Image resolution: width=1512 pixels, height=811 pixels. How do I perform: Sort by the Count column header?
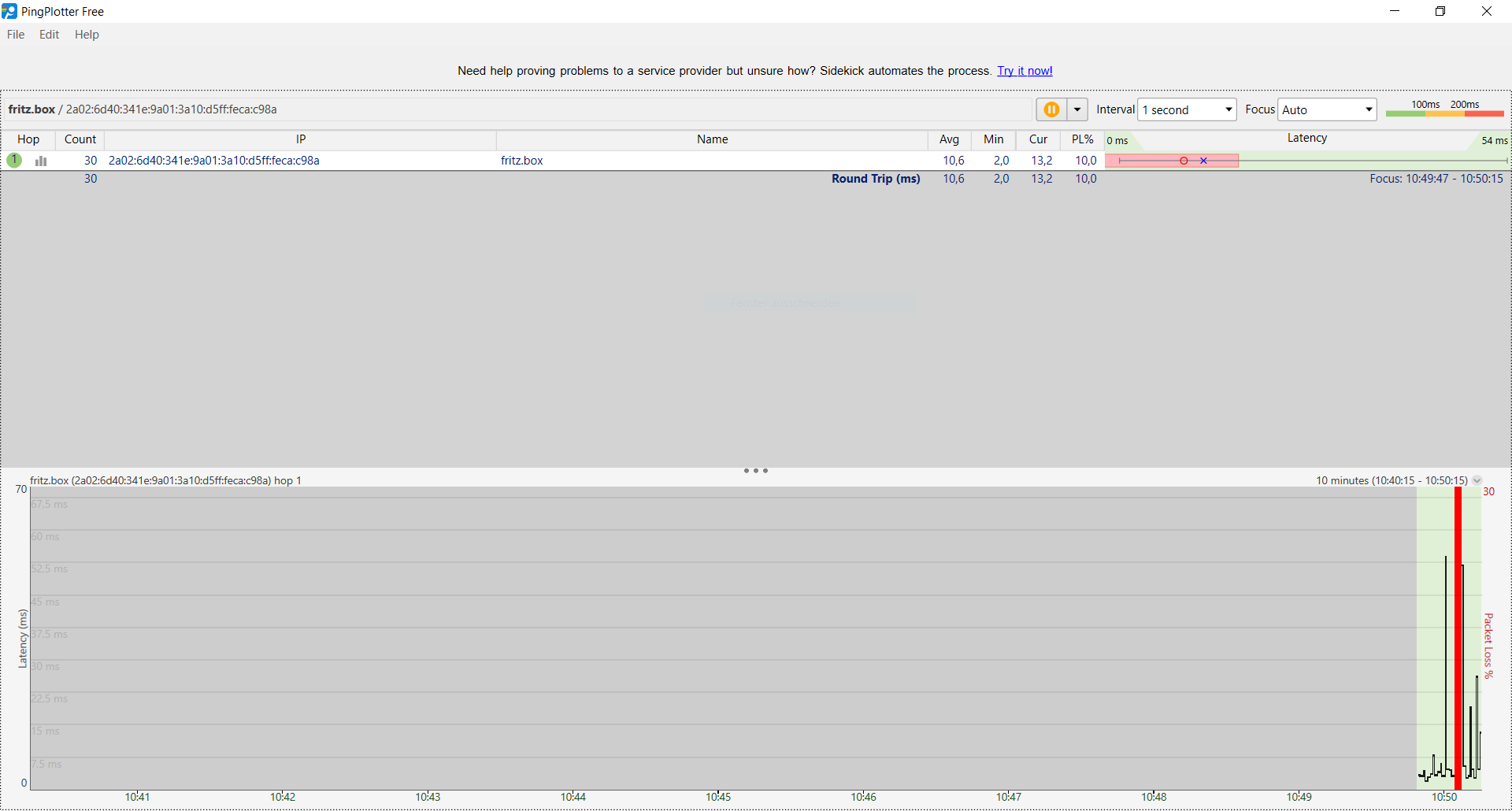point(80,139)
